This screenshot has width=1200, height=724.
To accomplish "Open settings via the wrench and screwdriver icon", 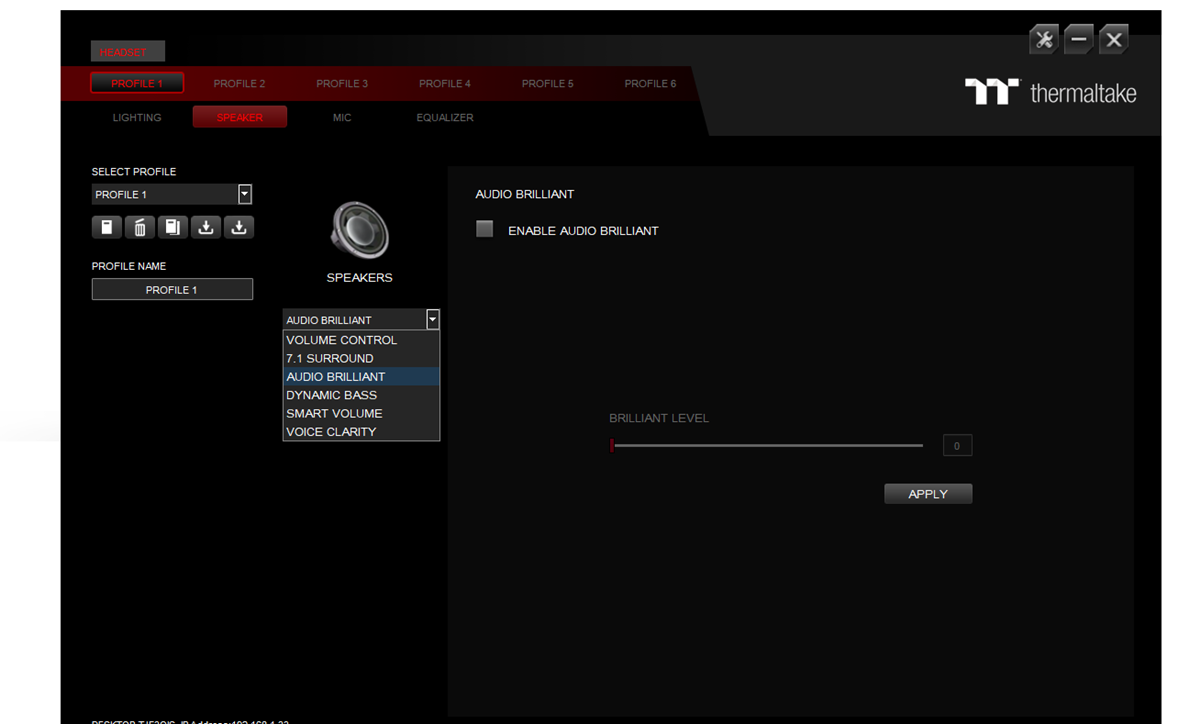I will click(1044, 40).
